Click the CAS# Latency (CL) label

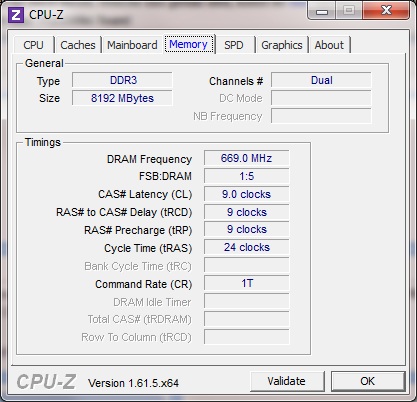click(145, 194)
